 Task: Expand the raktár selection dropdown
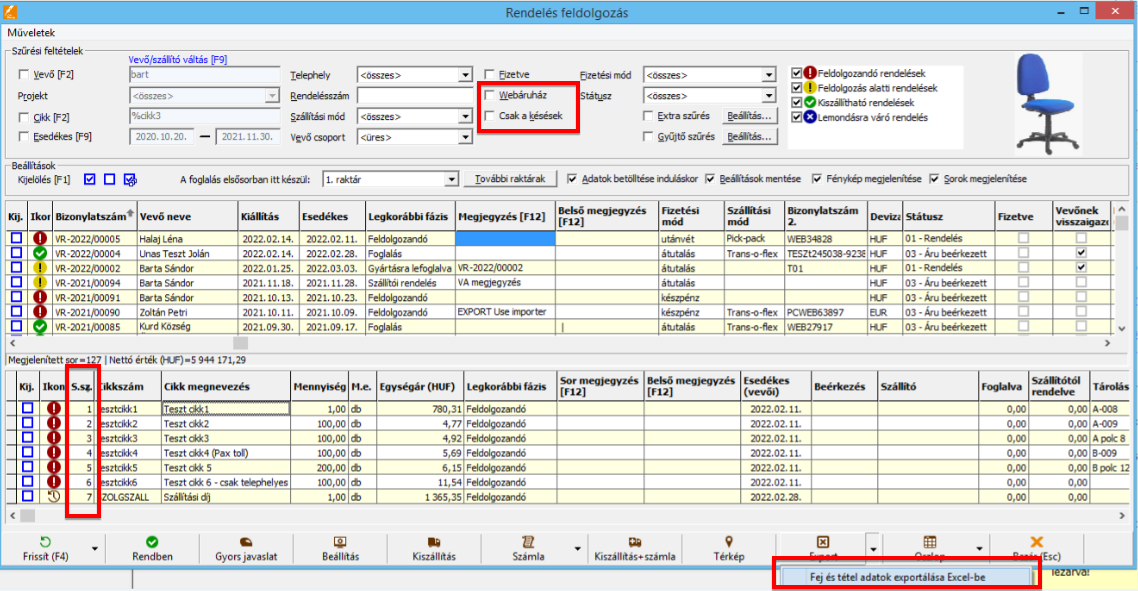[x=451, y=180]
